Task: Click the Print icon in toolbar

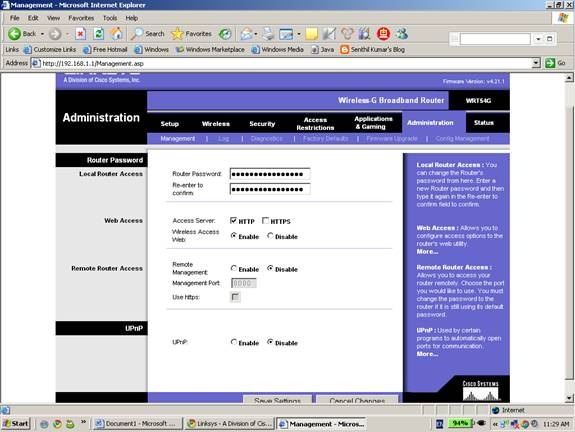Action: coord(268,34)
